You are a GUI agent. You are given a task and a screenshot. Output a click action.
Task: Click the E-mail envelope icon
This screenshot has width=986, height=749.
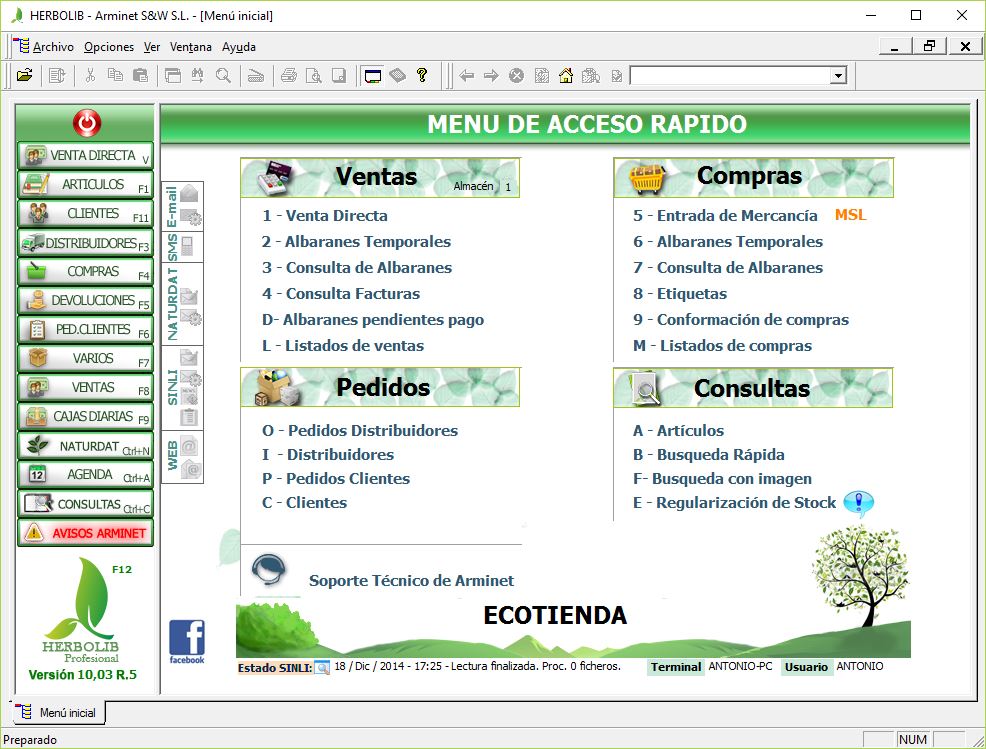point(189,193)
